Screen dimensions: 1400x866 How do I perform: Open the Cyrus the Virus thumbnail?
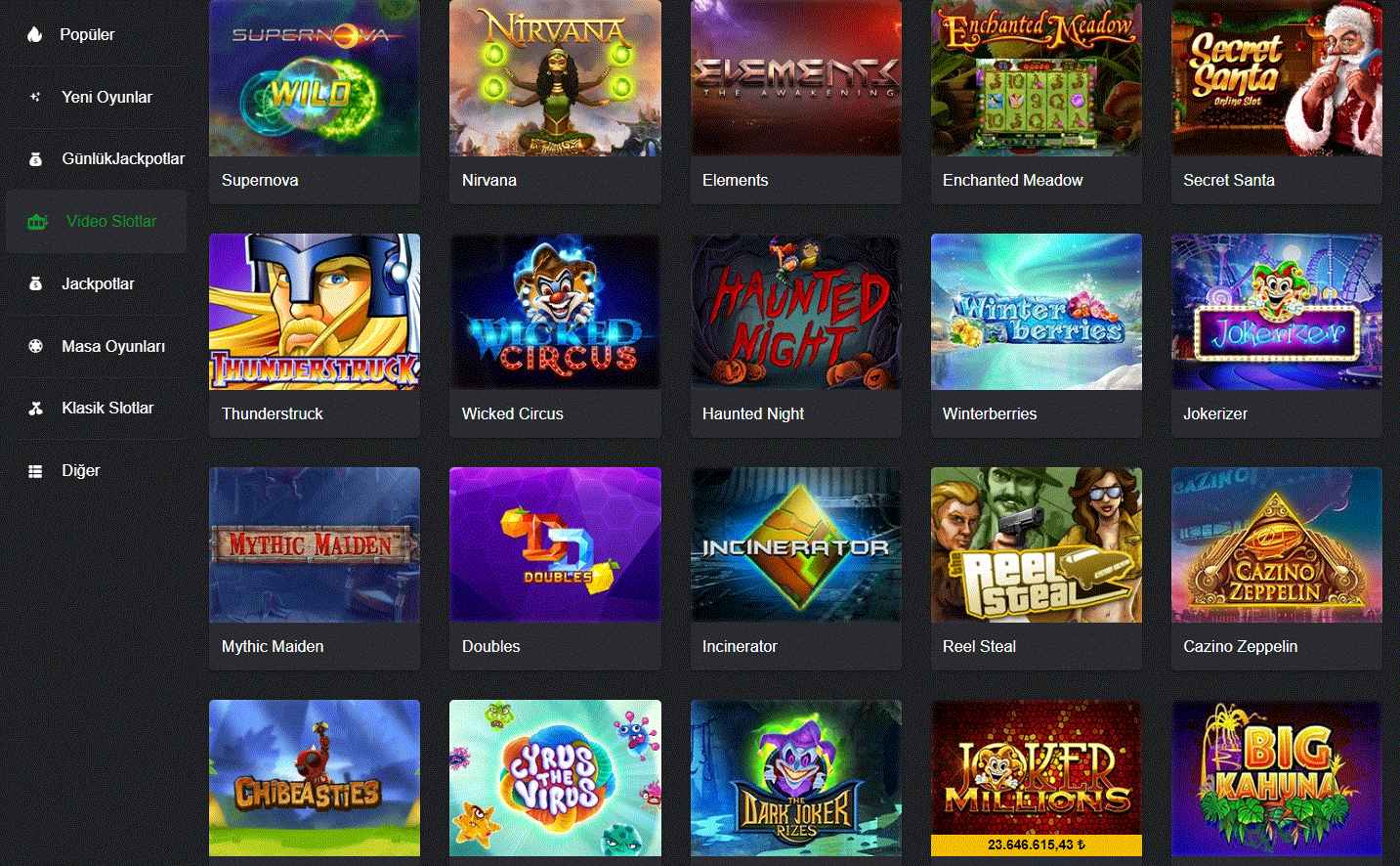coord(555,778)
